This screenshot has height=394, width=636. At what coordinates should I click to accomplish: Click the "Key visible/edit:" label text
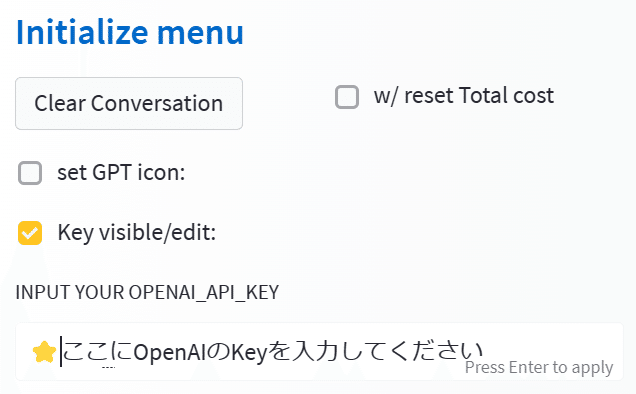[137, 233]
